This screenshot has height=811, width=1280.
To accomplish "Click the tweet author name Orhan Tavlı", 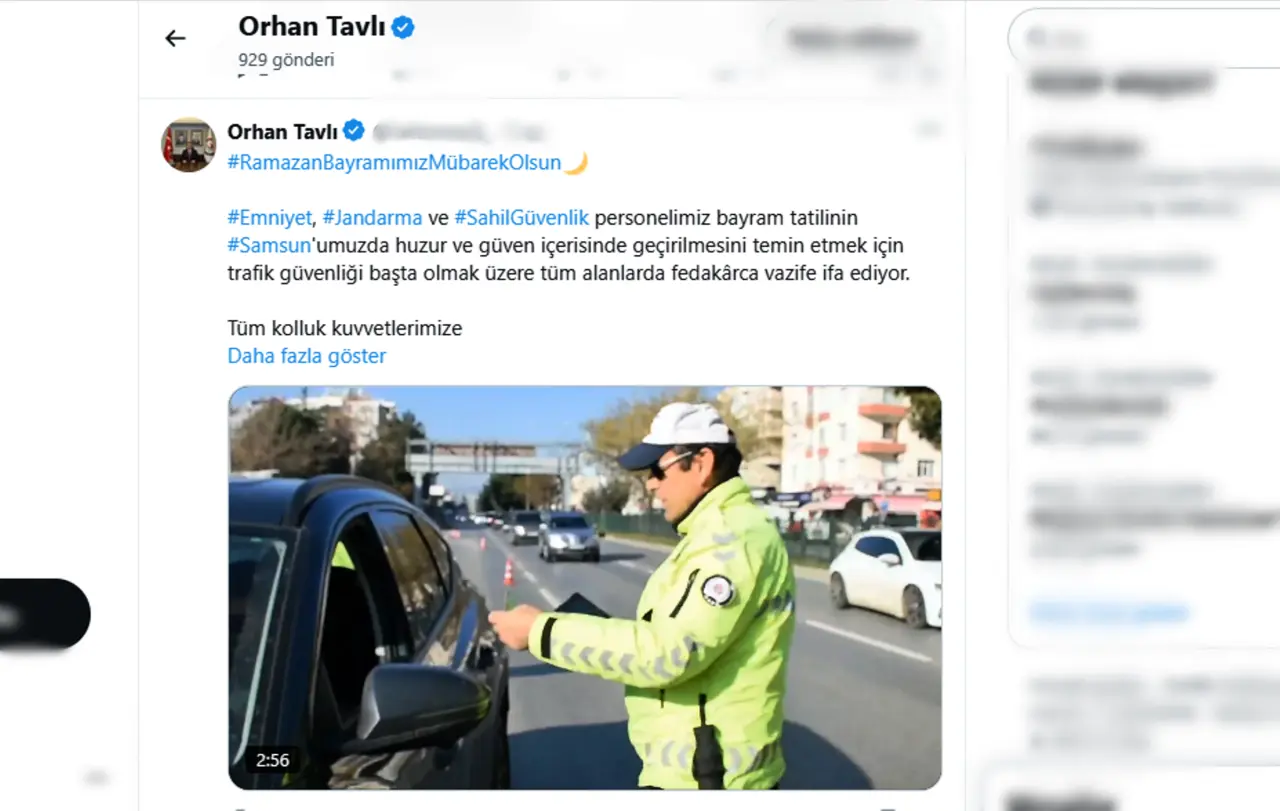I will 283,131.
